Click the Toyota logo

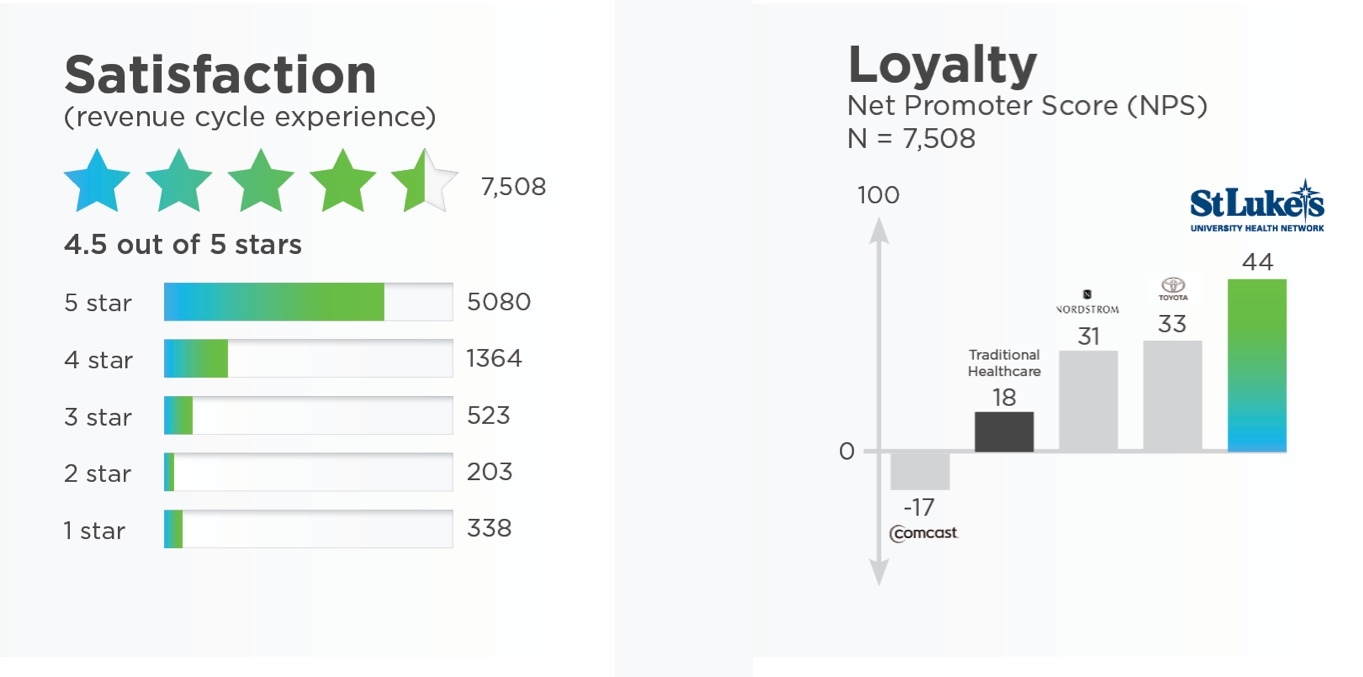pos(1172,290)
